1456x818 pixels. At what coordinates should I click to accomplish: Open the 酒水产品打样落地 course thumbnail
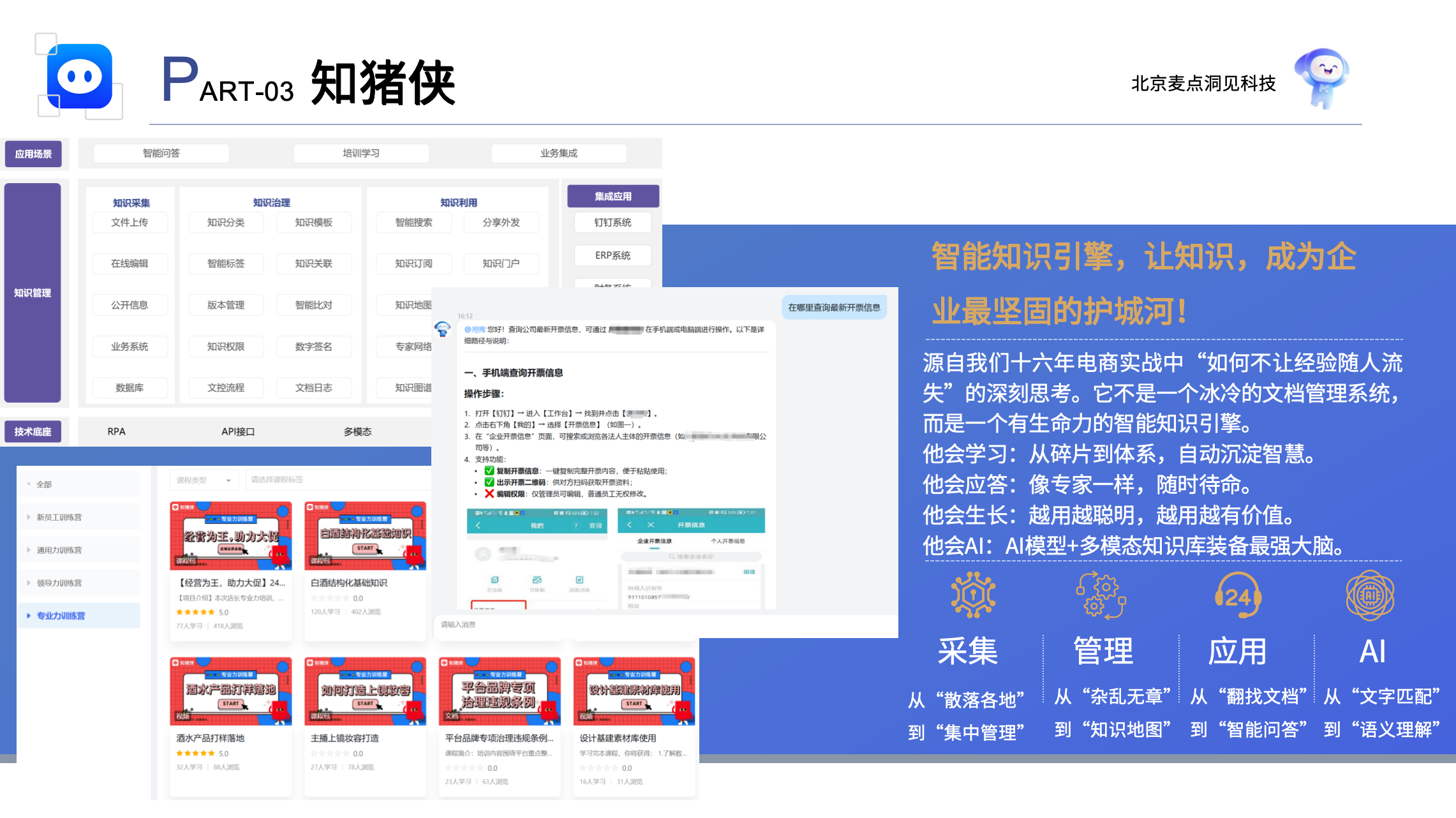pyautogui.click(x=231, y=691)
